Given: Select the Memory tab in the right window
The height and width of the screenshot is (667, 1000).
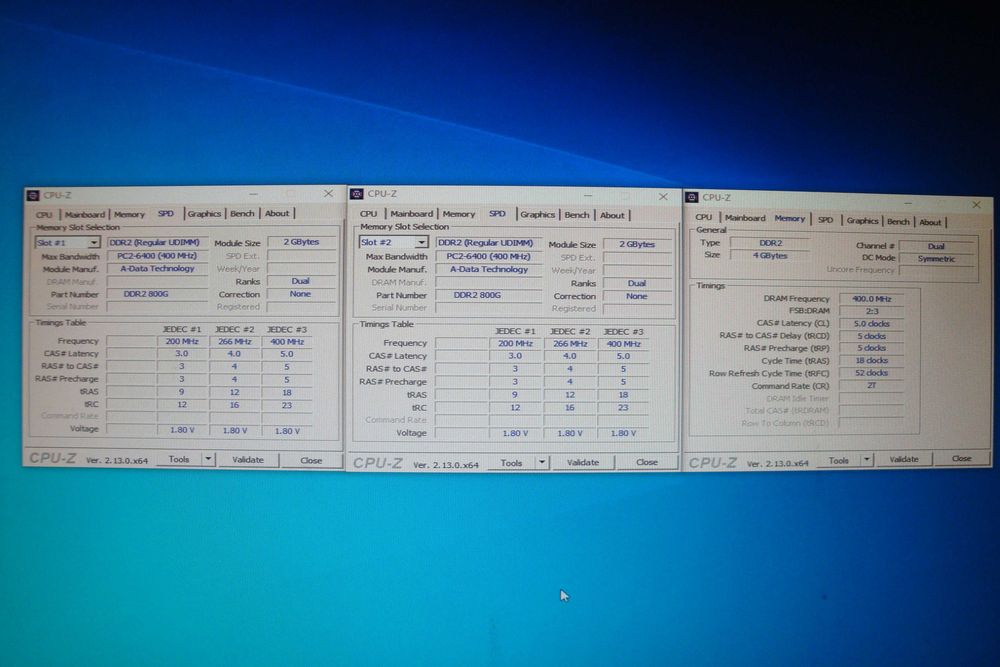Looking at the screenshot, I should [x=790, y=219].
